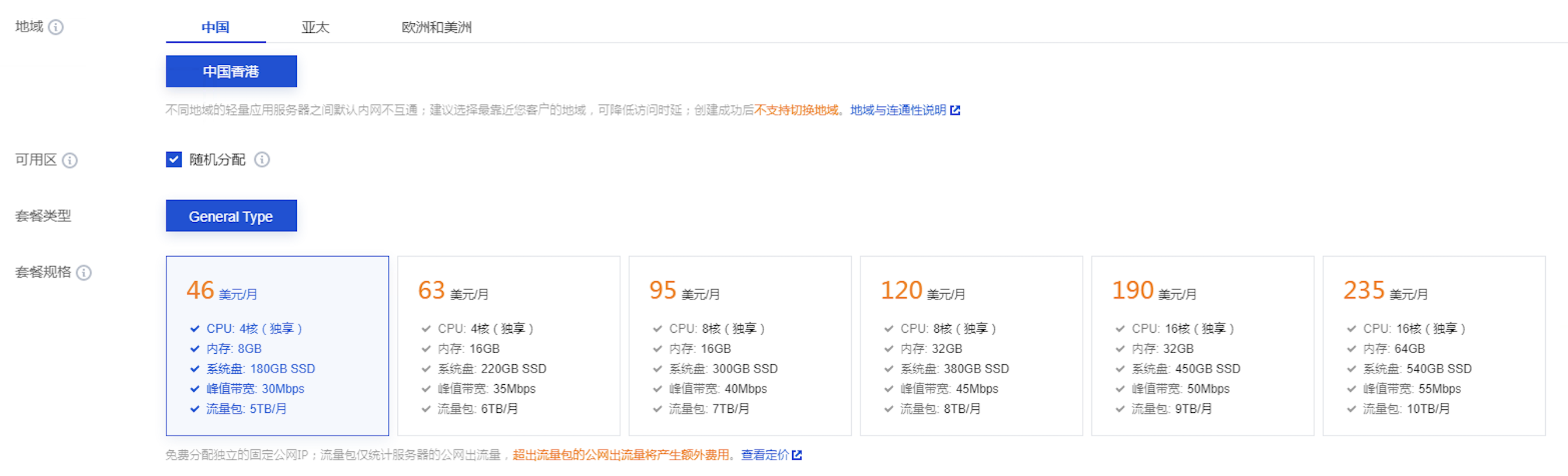The image size is (1568, 476).
Task: Click external link icon after 查看定价
Action: pyautogui.click(x=797, y=455)
